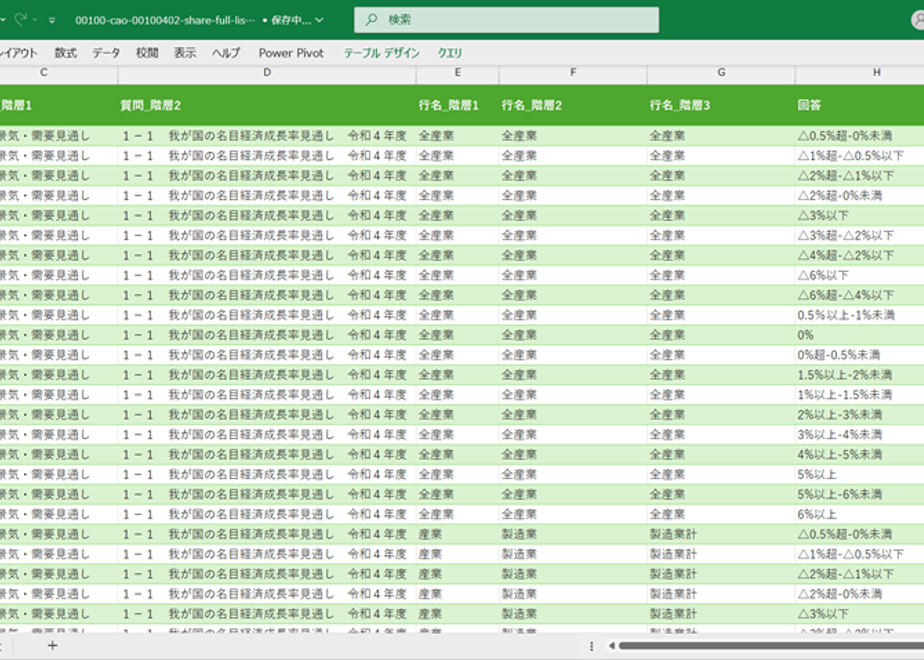Image resolution: width=924 pixels, height=660 pixels.
Task: Select column D header
Action: [x=267, y=73]
